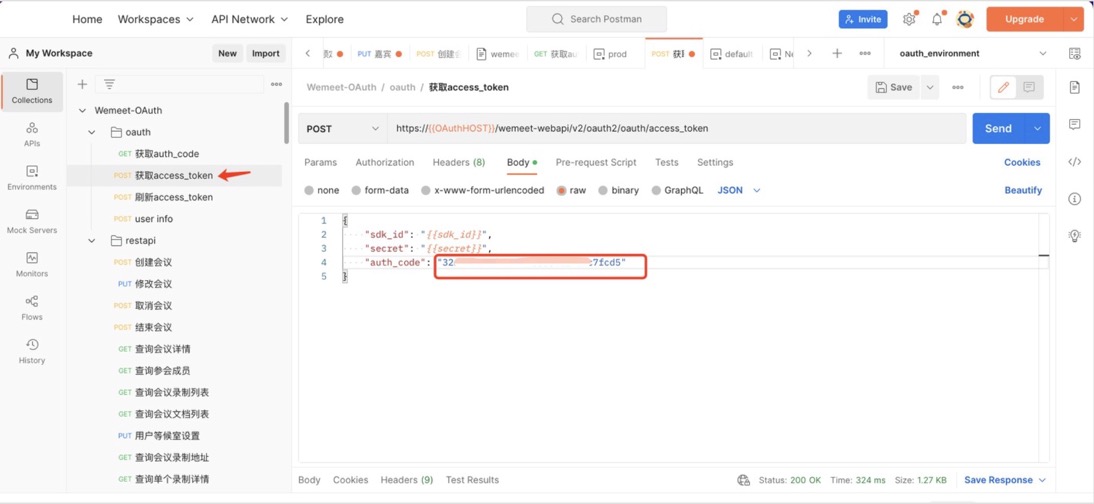Click the request URL field
Screen dimensions: 1094x504
click(677, 128)
